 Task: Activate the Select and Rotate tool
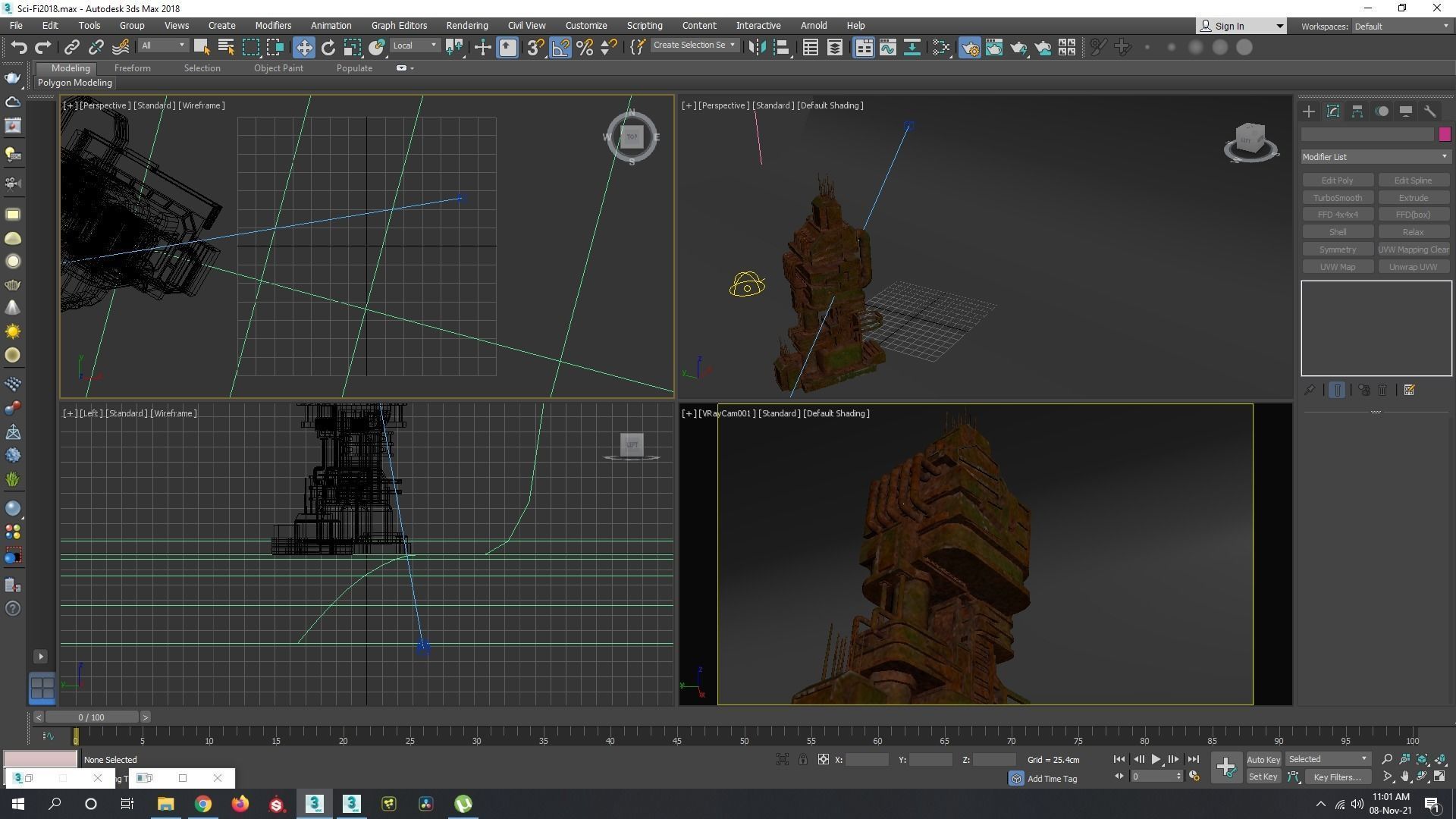[328, 47]
